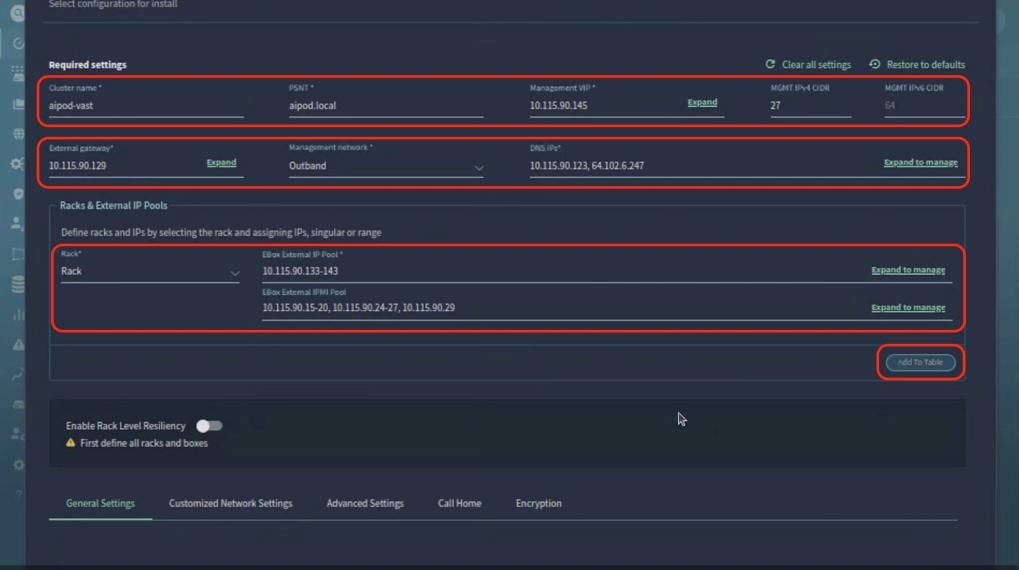Image resolution: width=1019 pixels, height=570 pixels.
Task: Click Expand to manage for EBox External IP Pool
Action: pyautogui.click(x=908, y=270)
